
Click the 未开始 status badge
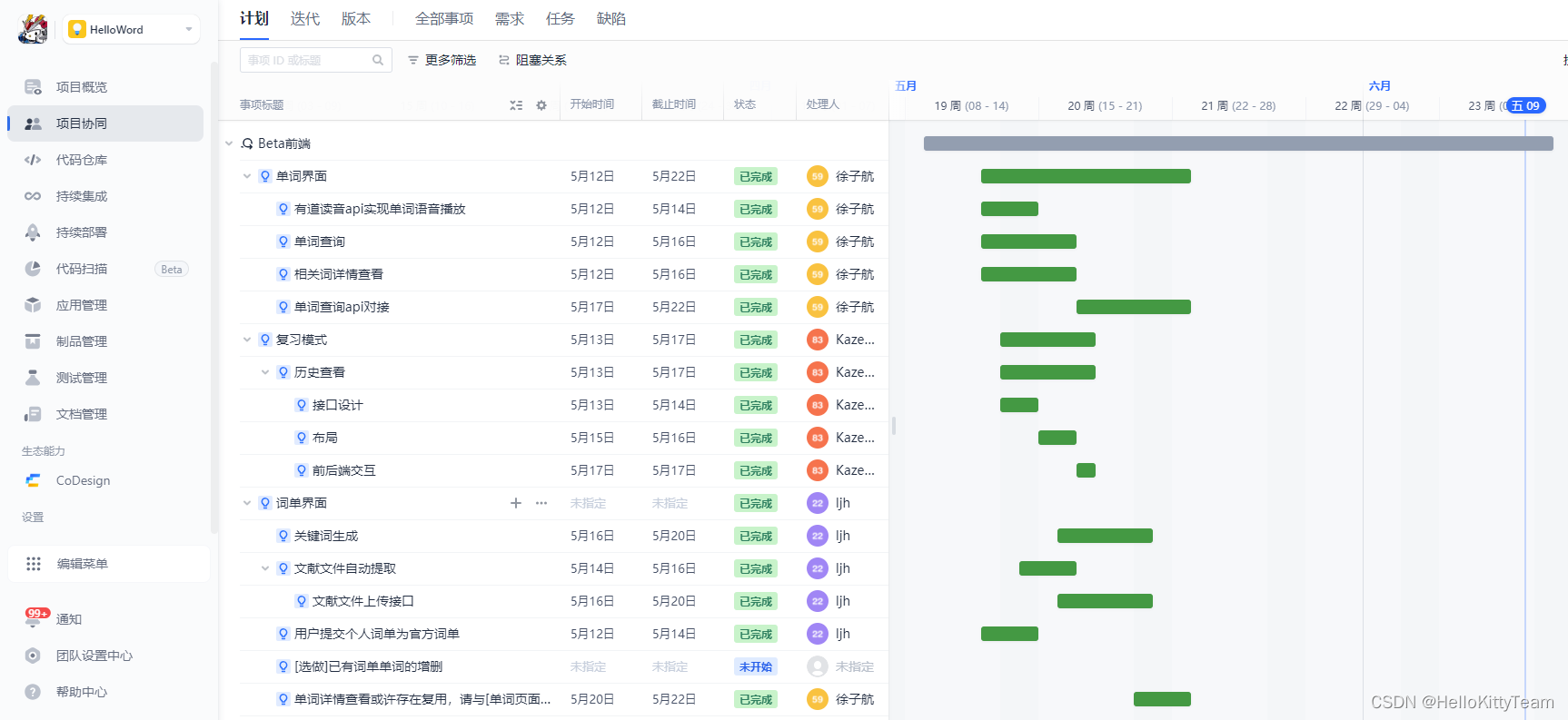(756, 666)
